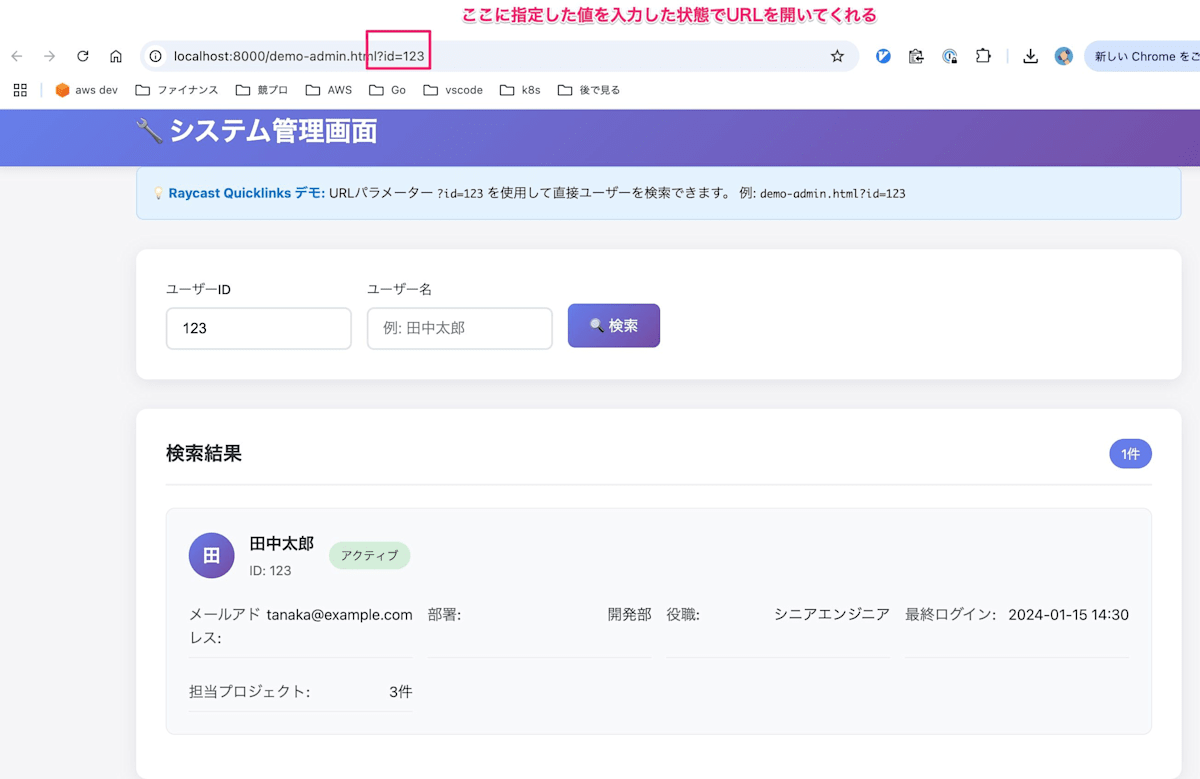This screenshot has width=1200, height=779.
Task: Select the tanaka@example.com email address
Action: [x=339, y=615]
